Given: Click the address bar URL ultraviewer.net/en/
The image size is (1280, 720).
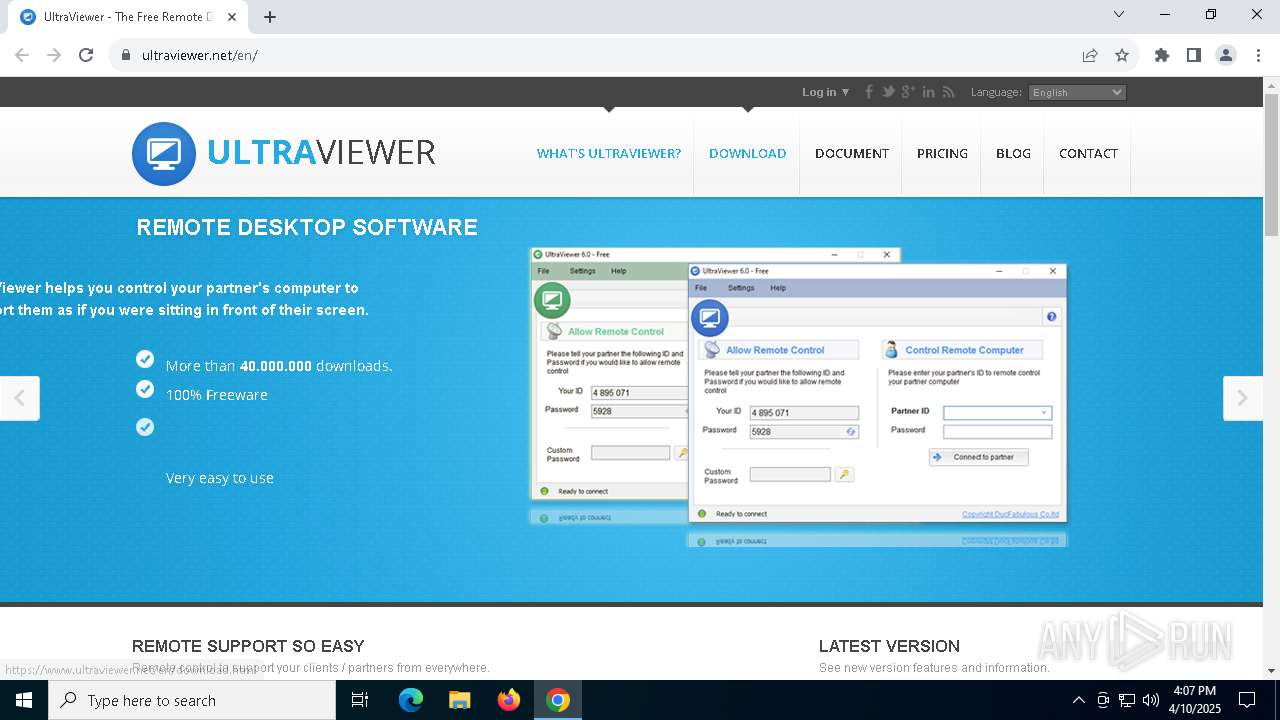Looking at the screenshot, I should coord(200,55).
